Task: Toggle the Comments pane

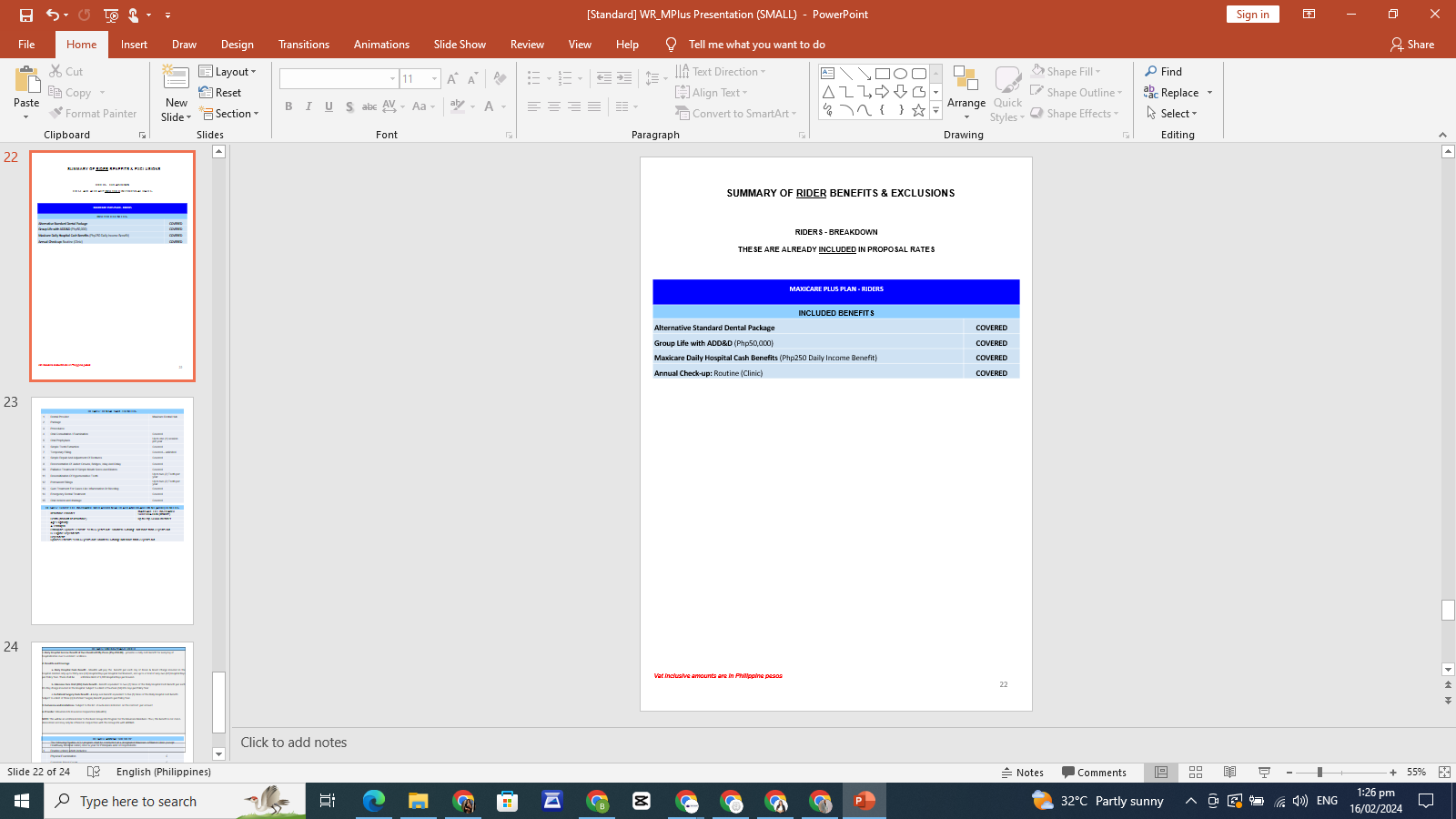Action: (x=1094, y=773)
